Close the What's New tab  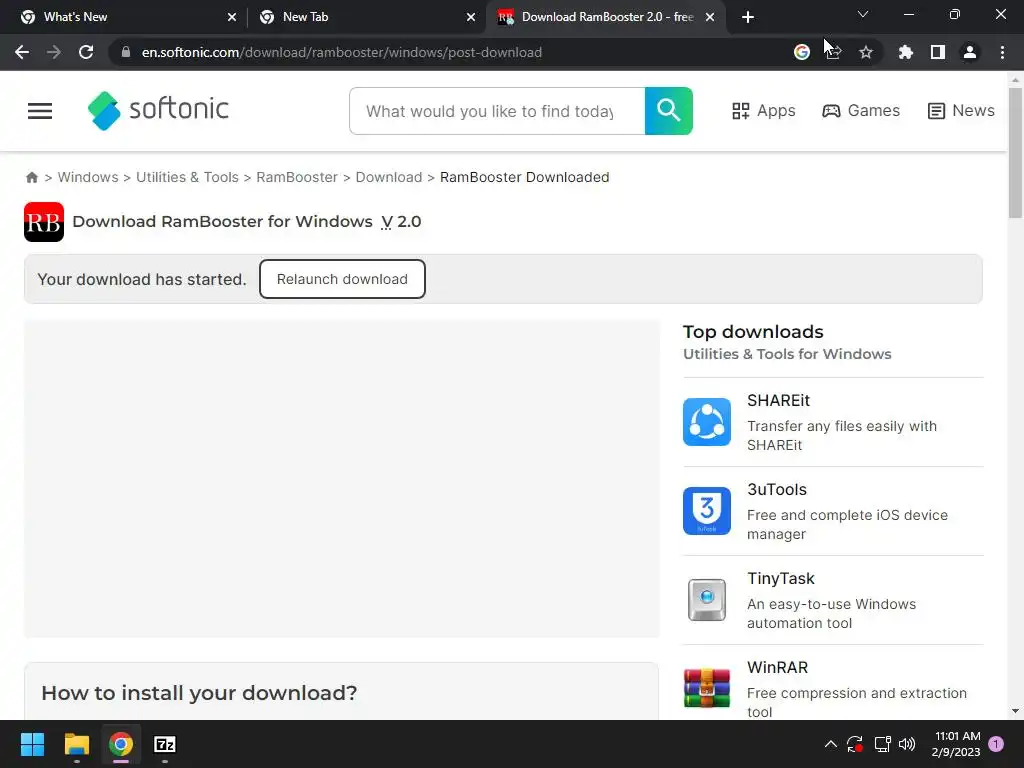point(232,17)
